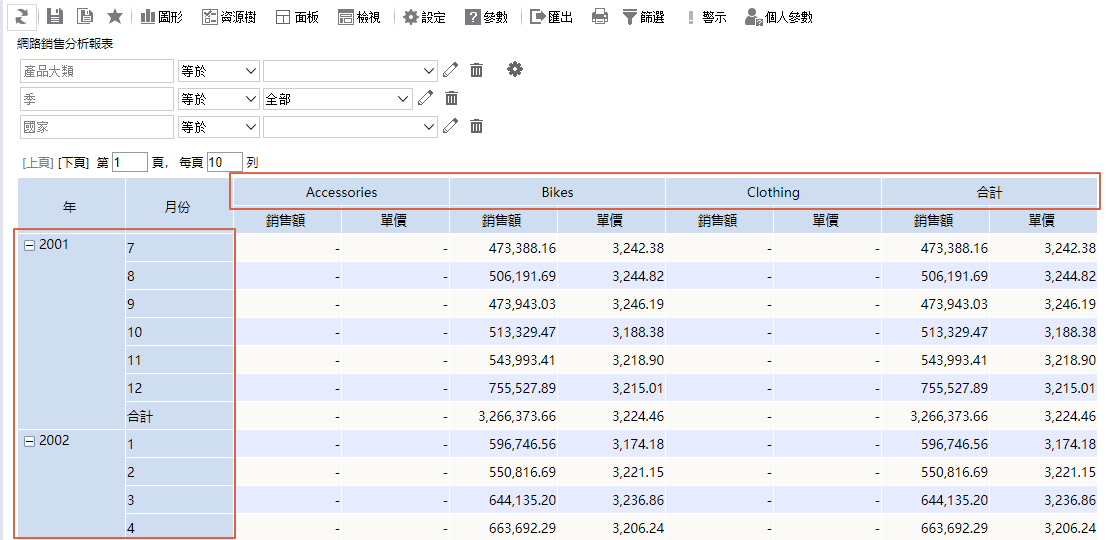Click the gear icon beside 產品大類 filter row

[x=515, y=70]
